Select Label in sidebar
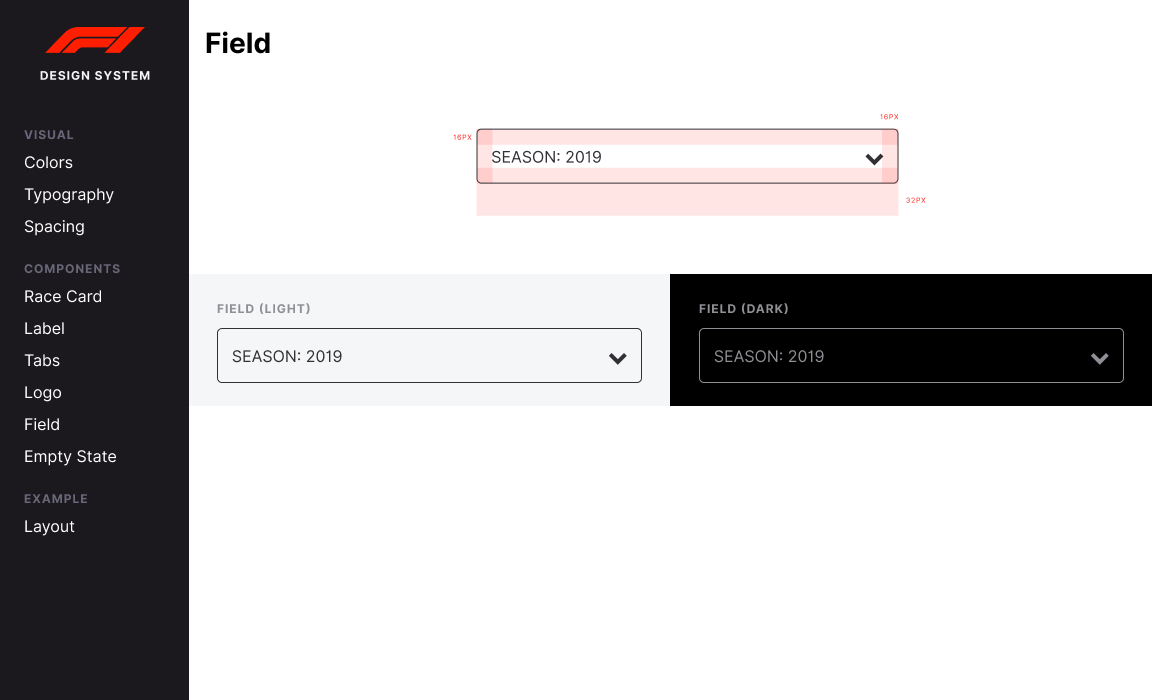The height and width of the screenshot is (700, 1152). point(44,328)
